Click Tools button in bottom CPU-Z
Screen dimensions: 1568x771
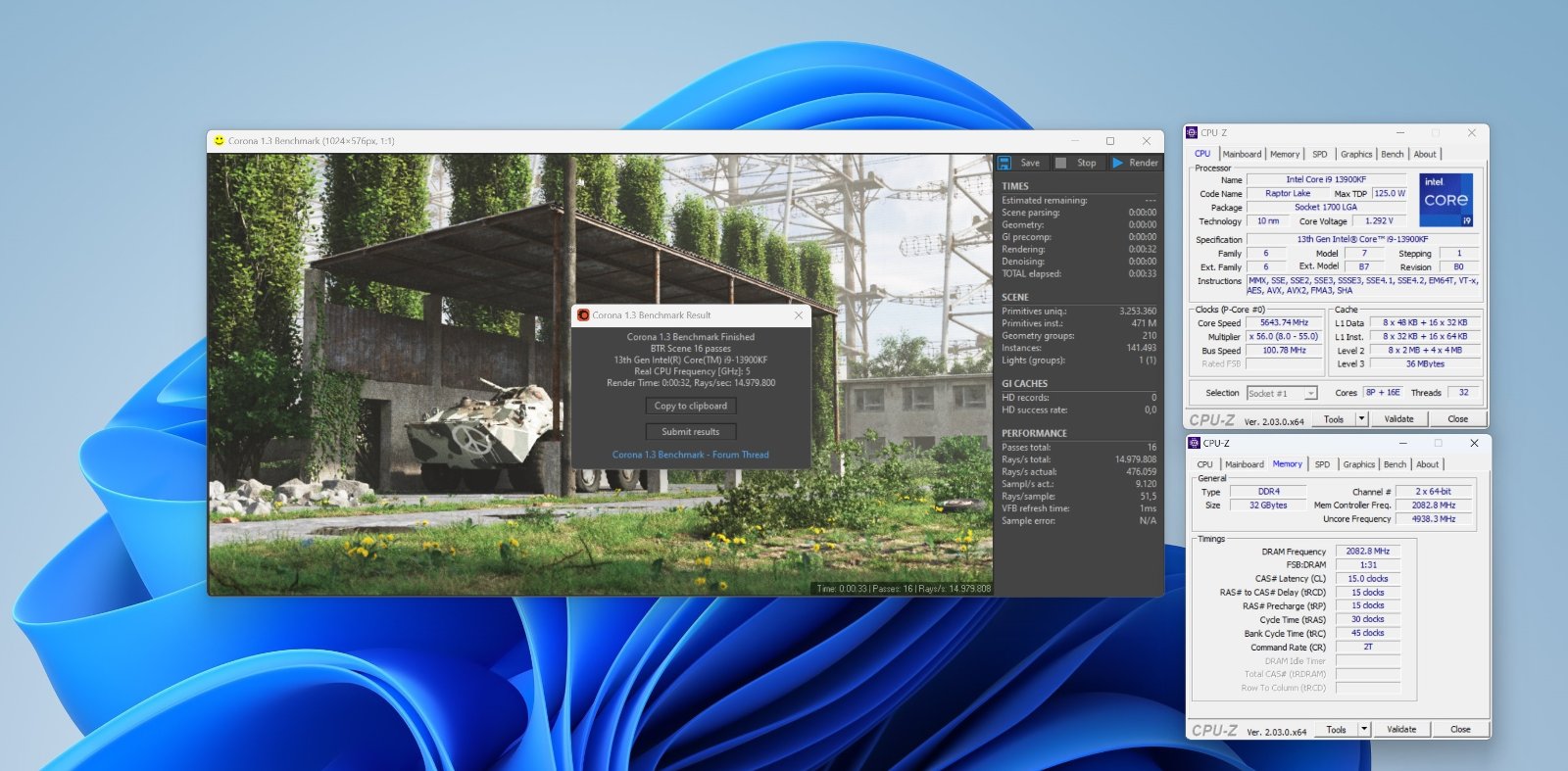[x=1336, y=729]
